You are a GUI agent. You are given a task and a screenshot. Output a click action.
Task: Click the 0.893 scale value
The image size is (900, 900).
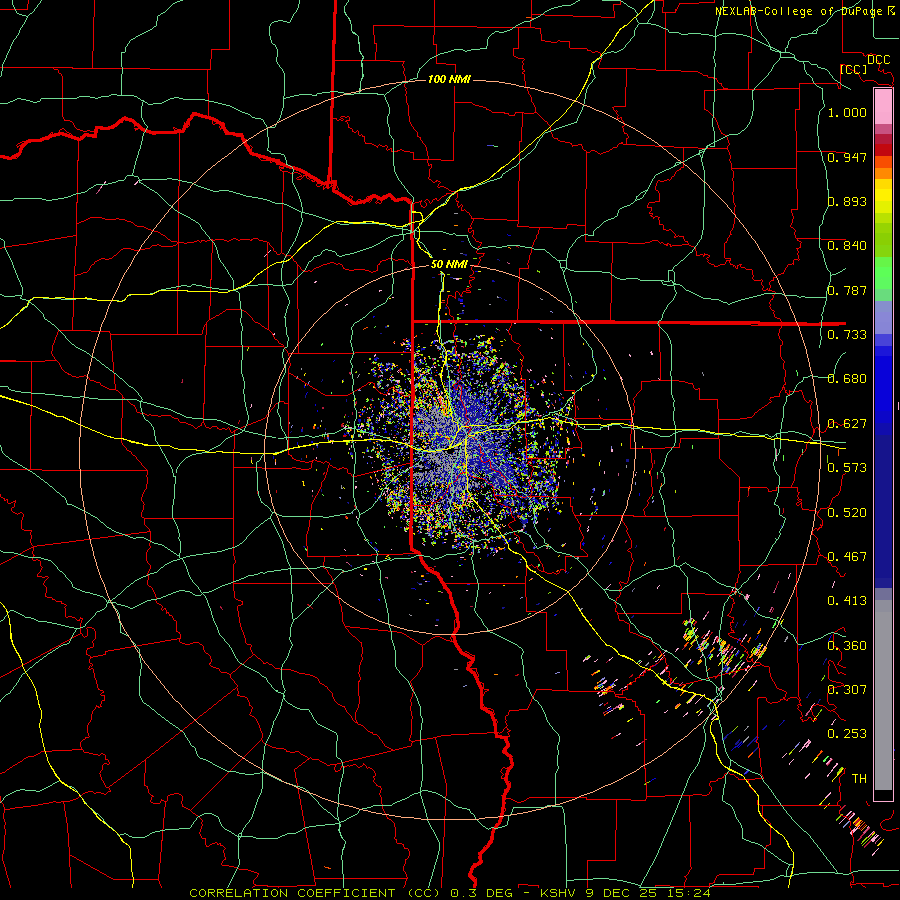click(847, 201)
